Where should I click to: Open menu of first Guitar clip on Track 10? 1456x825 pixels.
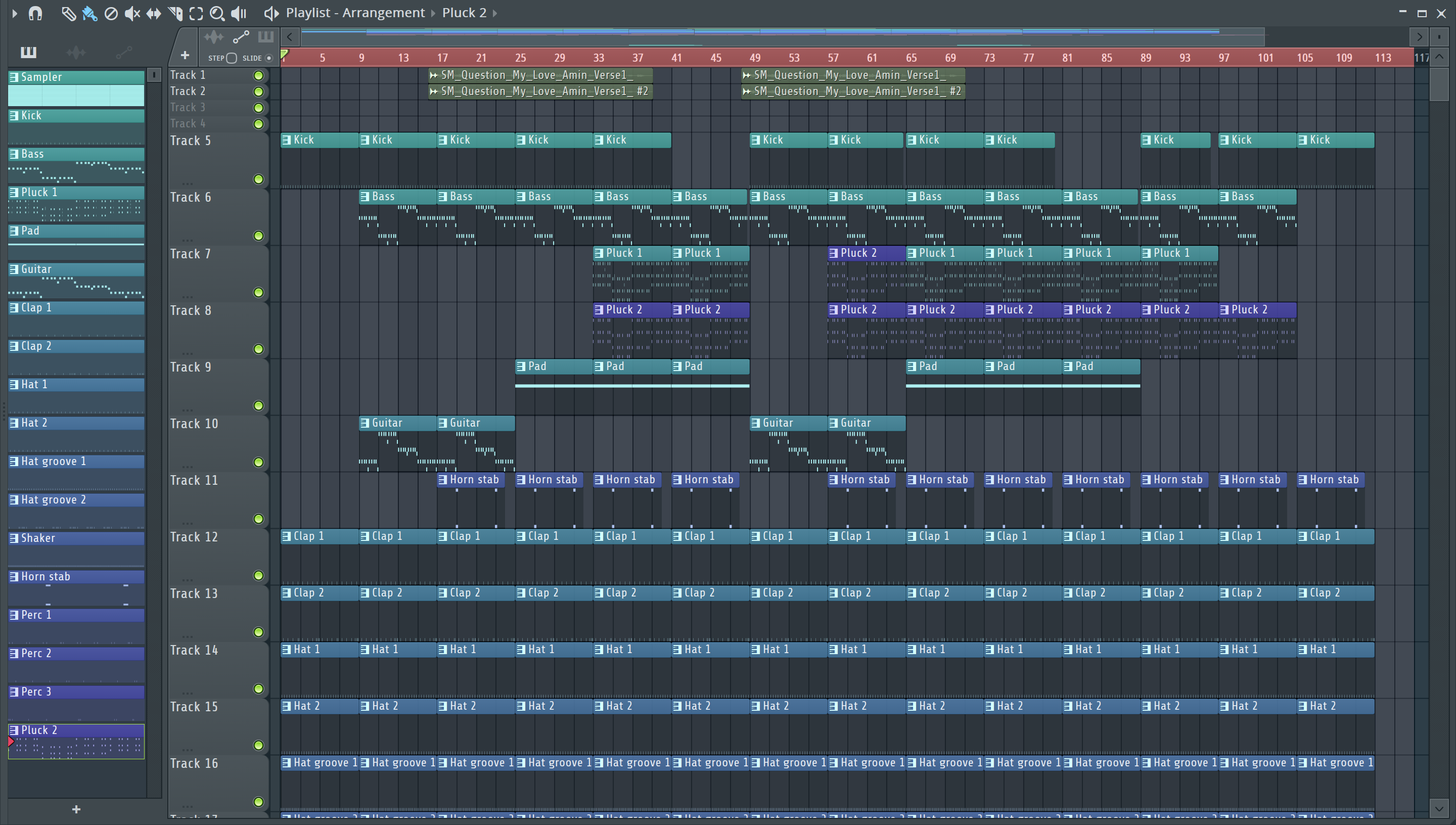click(x=365, y=423)
